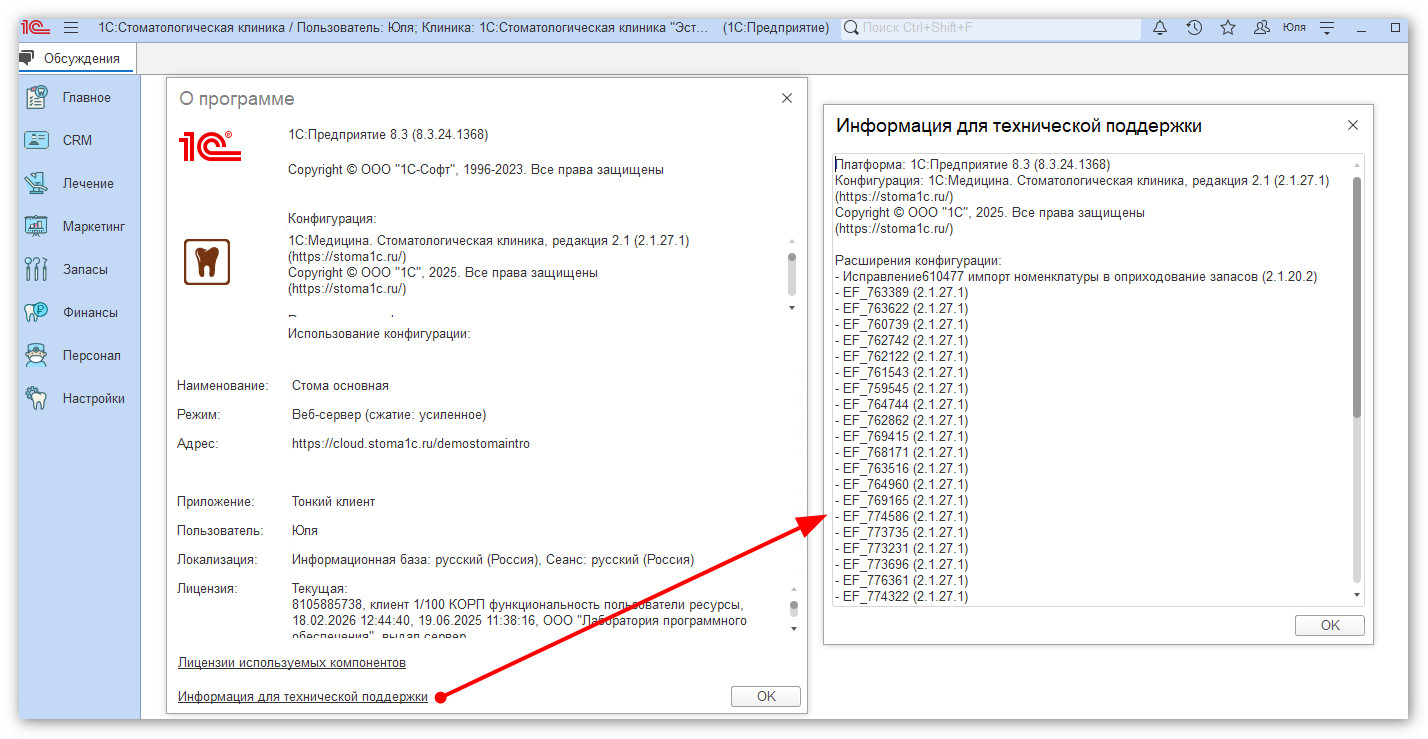Open the Финансы tooth-coin section
This screenshot has width=1428, height=739.
tap(37, 312)
